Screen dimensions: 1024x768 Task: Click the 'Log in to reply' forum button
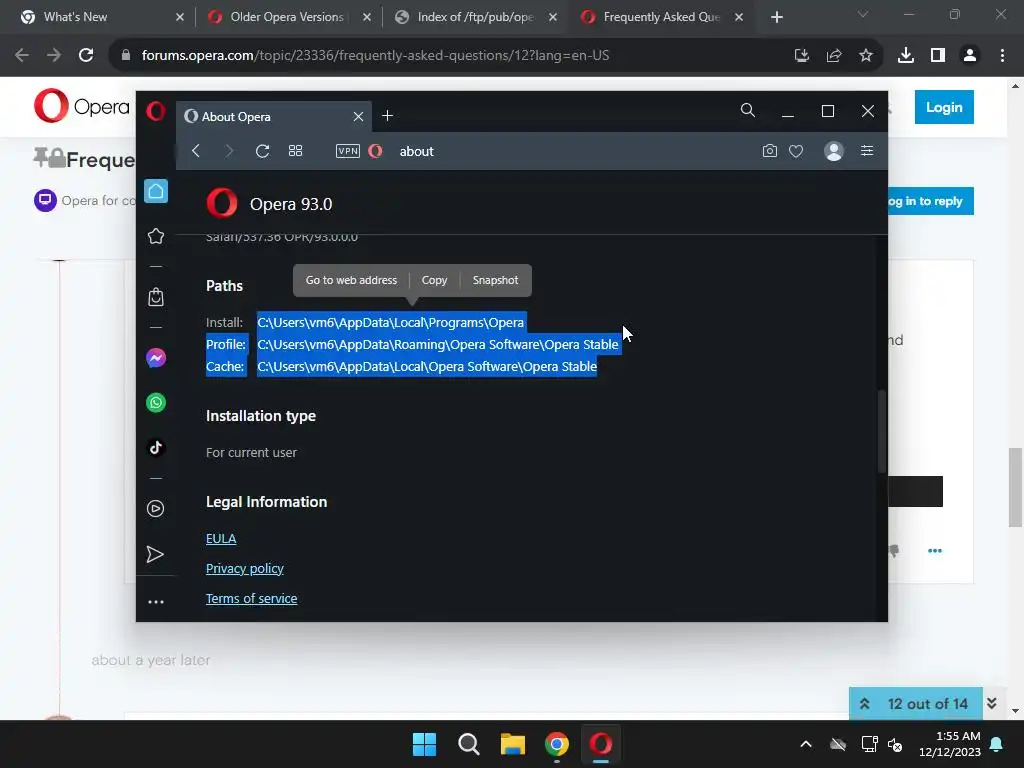[931, 201]
